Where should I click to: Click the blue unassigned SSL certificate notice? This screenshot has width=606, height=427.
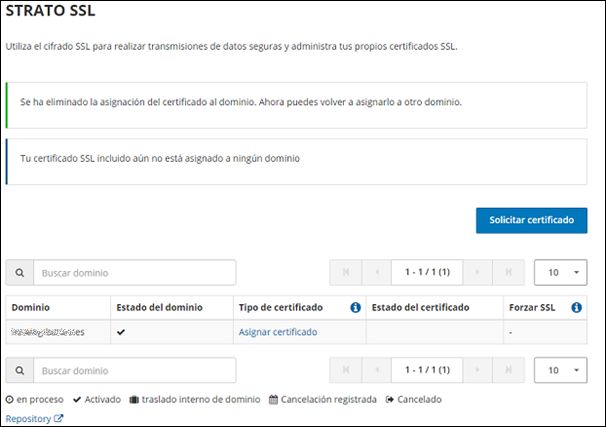[x=296, y=162]
